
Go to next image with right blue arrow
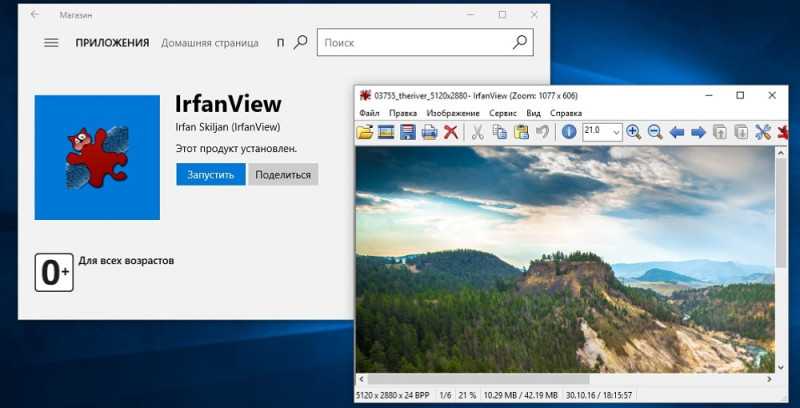click(698, 133)
